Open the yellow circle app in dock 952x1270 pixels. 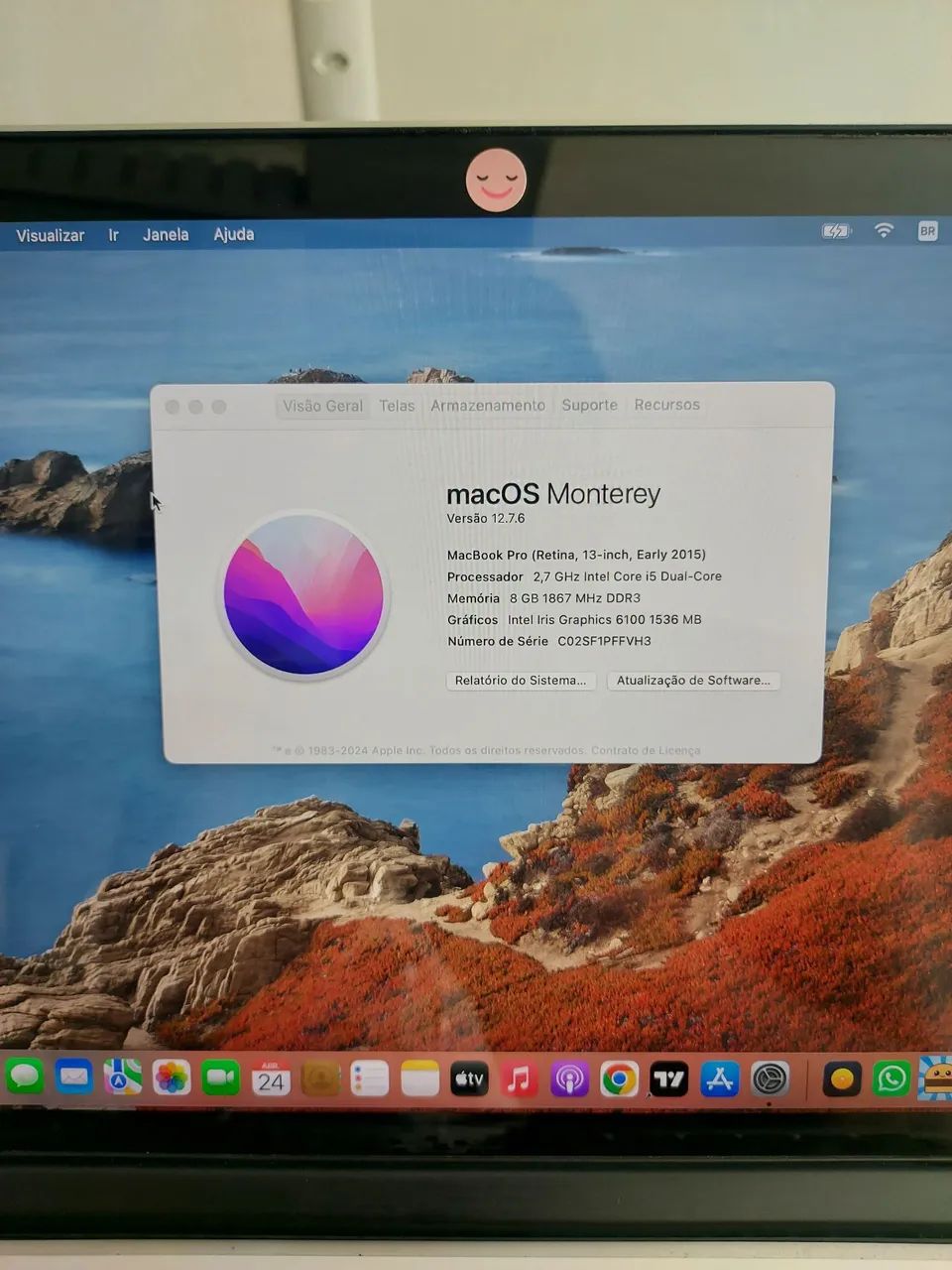pos(842,1079)
